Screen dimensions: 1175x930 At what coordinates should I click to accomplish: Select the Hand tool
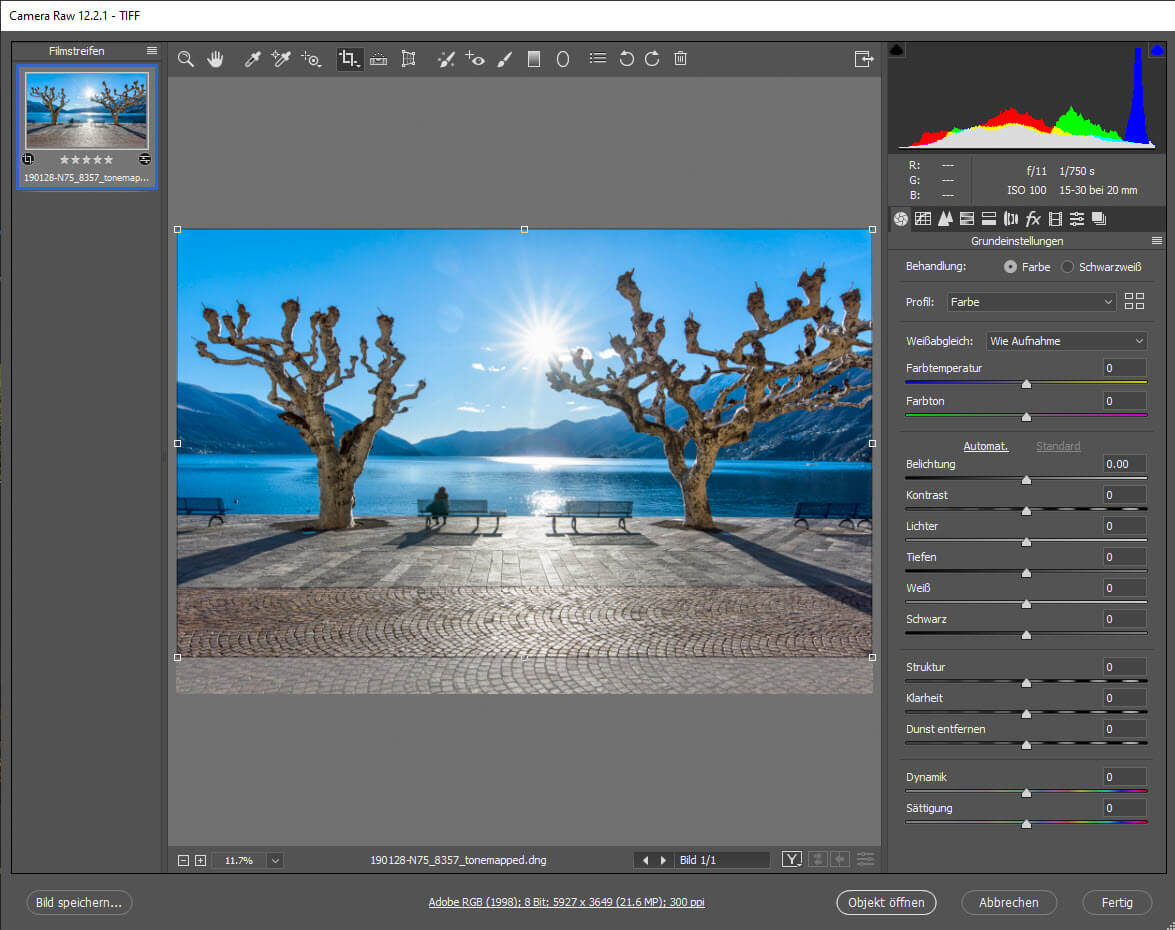click(x=215, y=59)
